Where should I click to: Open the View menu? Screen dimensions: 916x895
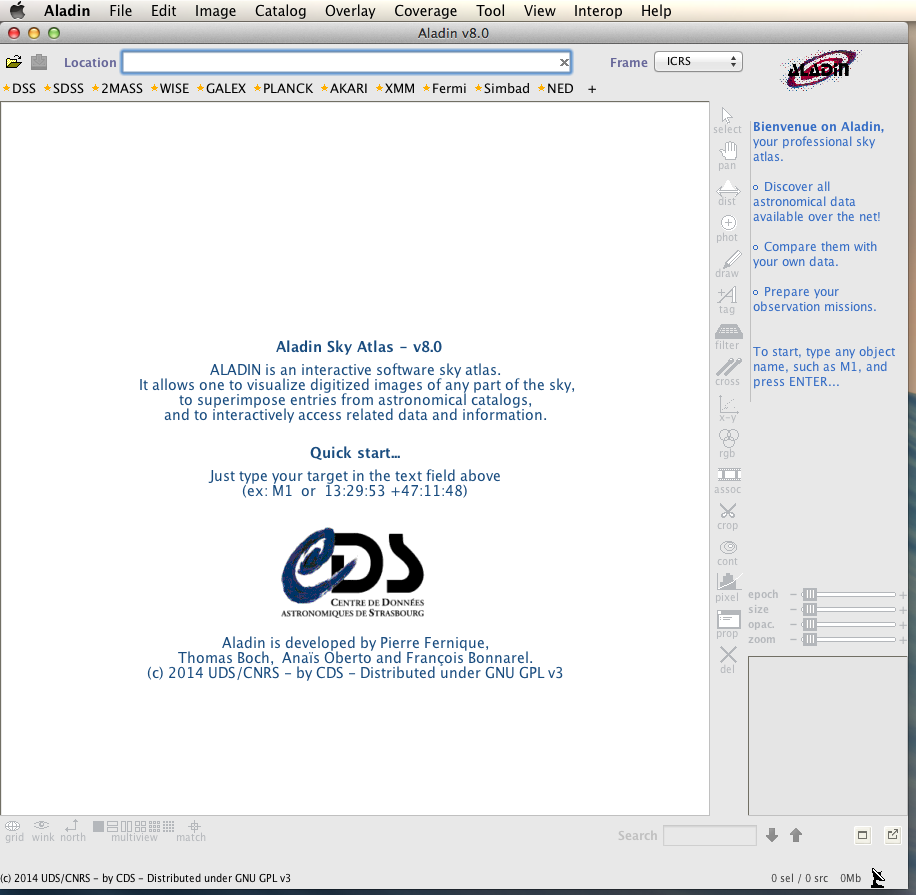[x=539, y=11]
